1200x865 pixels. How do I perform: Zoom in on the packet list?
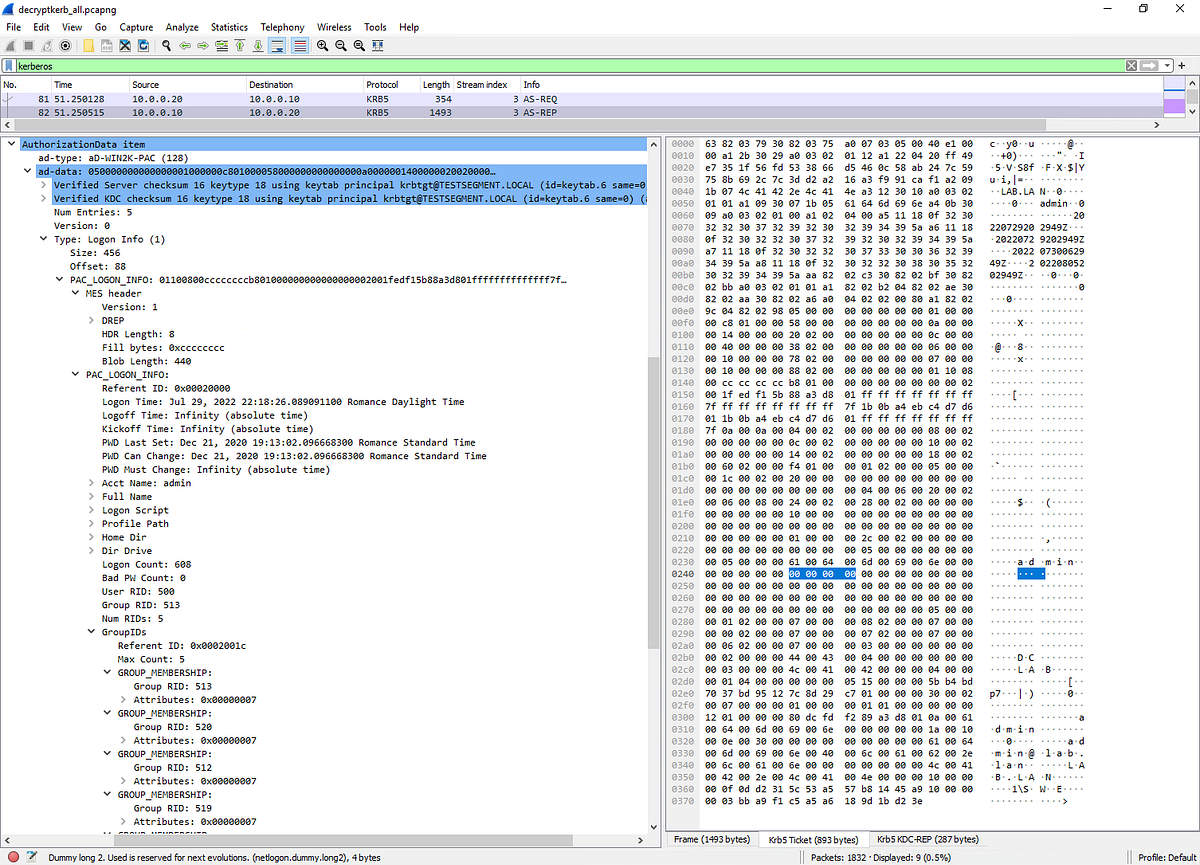(322, 45)
